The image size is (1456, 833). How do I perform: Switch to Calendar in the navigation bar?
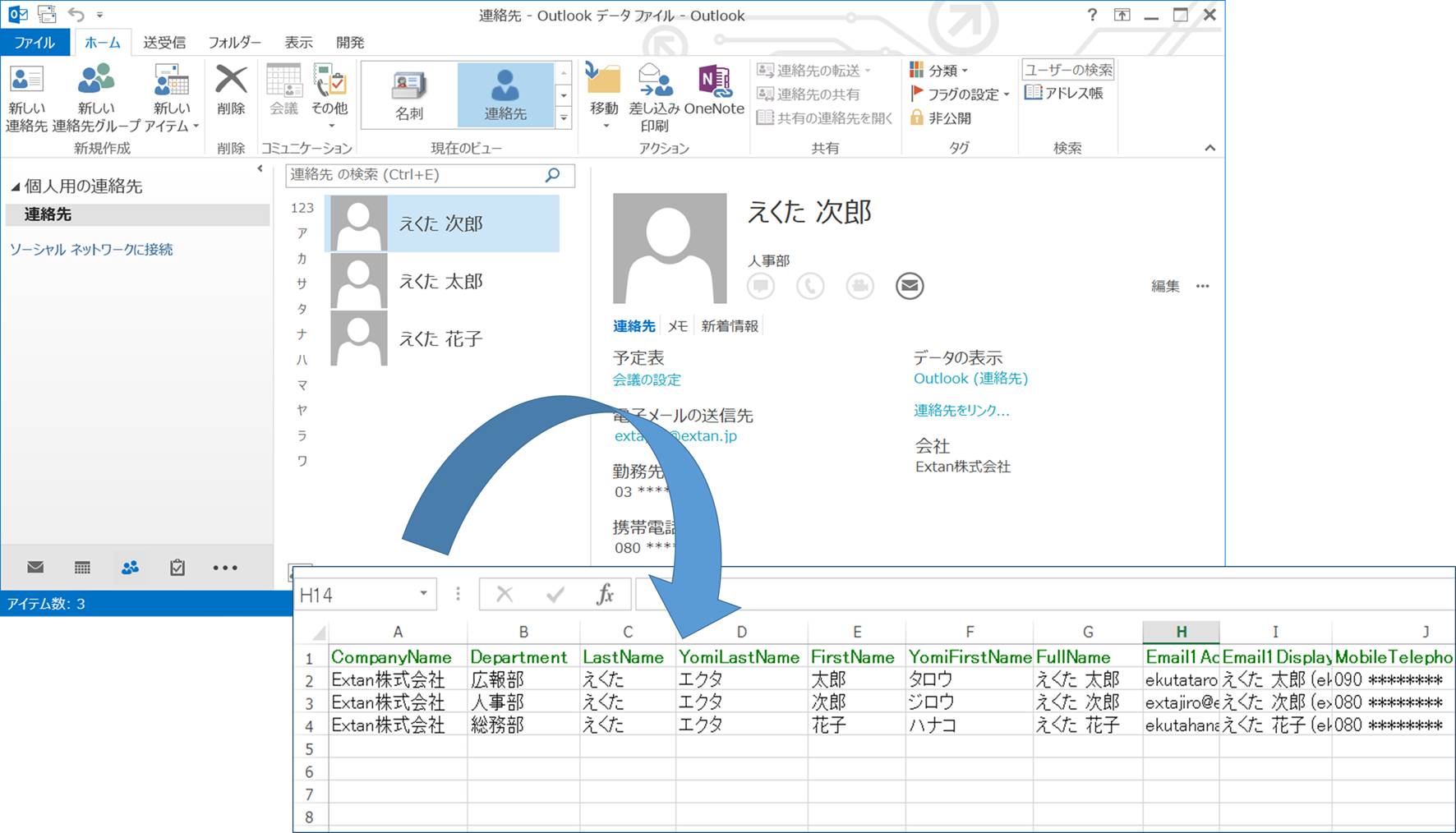[82, 568]
